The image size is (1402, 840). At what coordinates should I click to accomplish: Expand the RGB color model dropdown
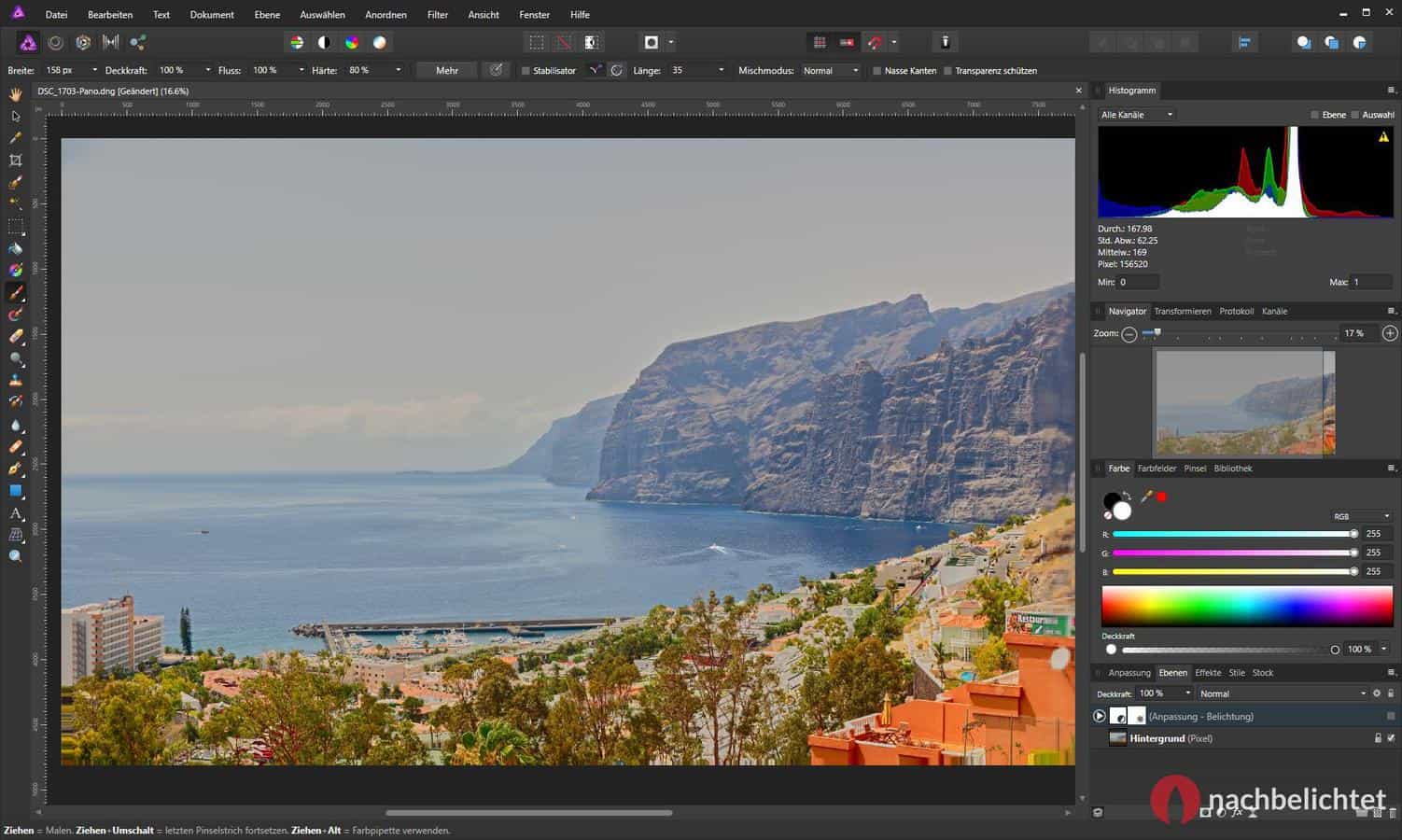1362,516
